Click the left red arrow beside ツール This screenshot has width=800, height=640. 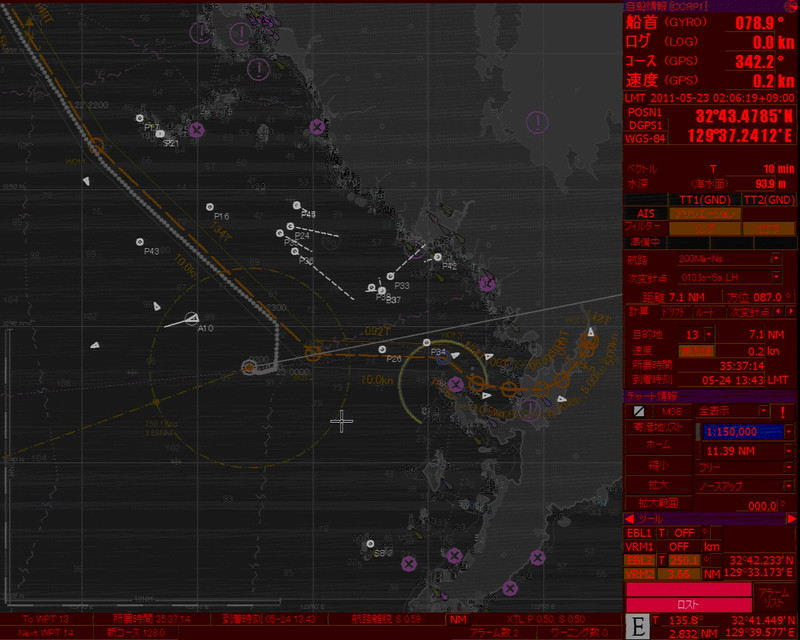tap(629, 518)
